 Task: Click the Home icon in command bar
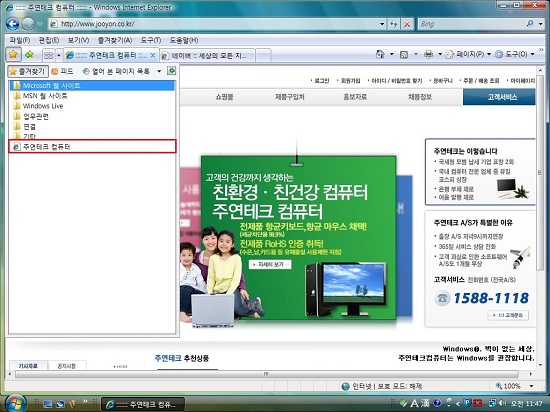click(380, 54)
